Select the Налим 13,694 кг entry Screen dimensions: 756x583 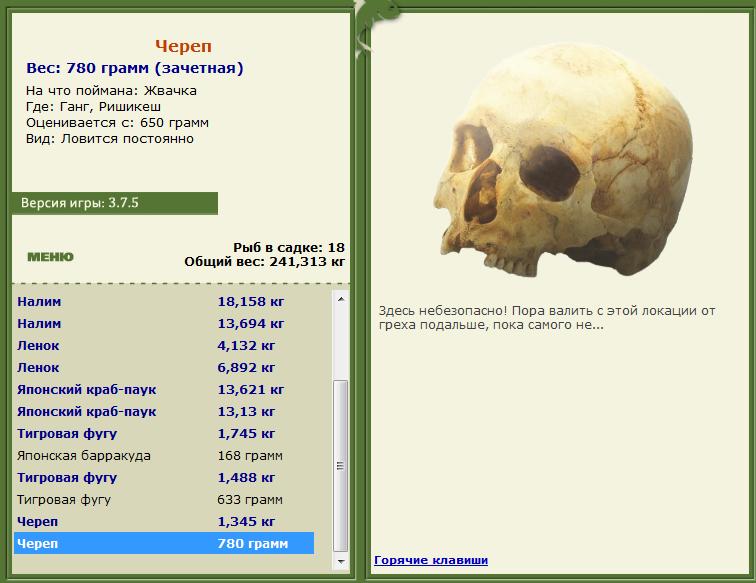point(164,324)
